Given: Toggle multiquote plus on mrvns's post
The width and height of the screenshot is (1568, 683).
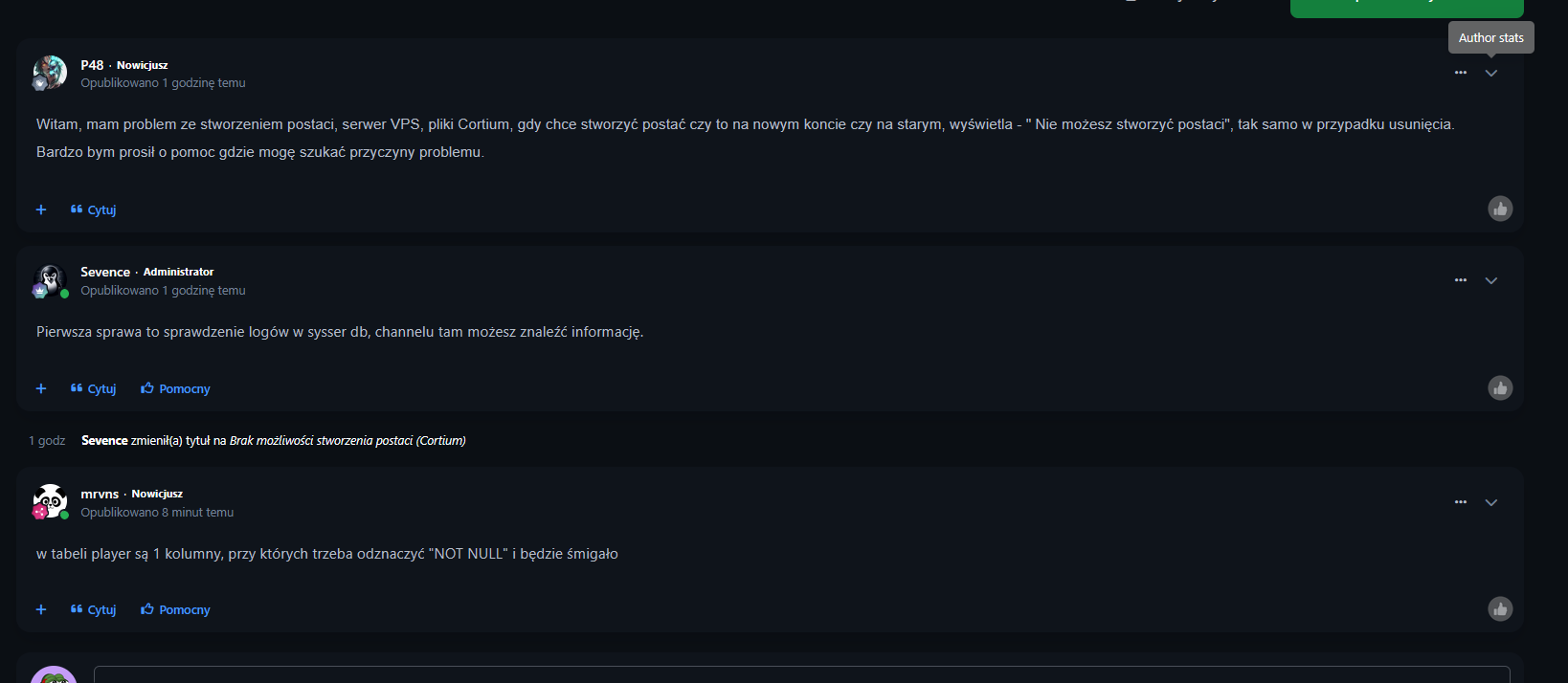Looking at the screenshot, I should (x=41, y=609).
